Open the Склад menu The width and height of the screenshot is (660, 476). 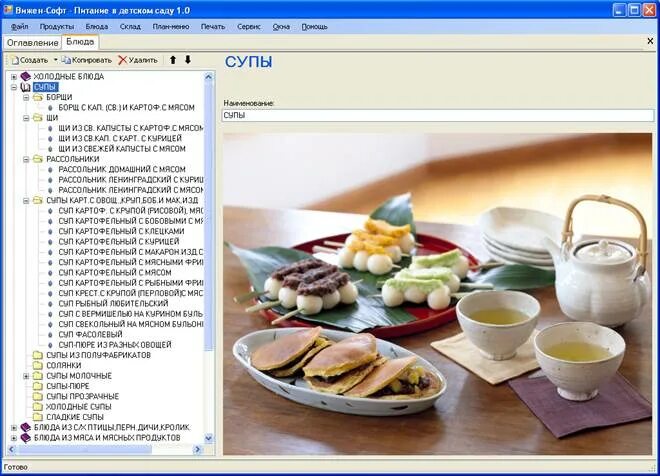pyautogui.click(x=130, y=27)
